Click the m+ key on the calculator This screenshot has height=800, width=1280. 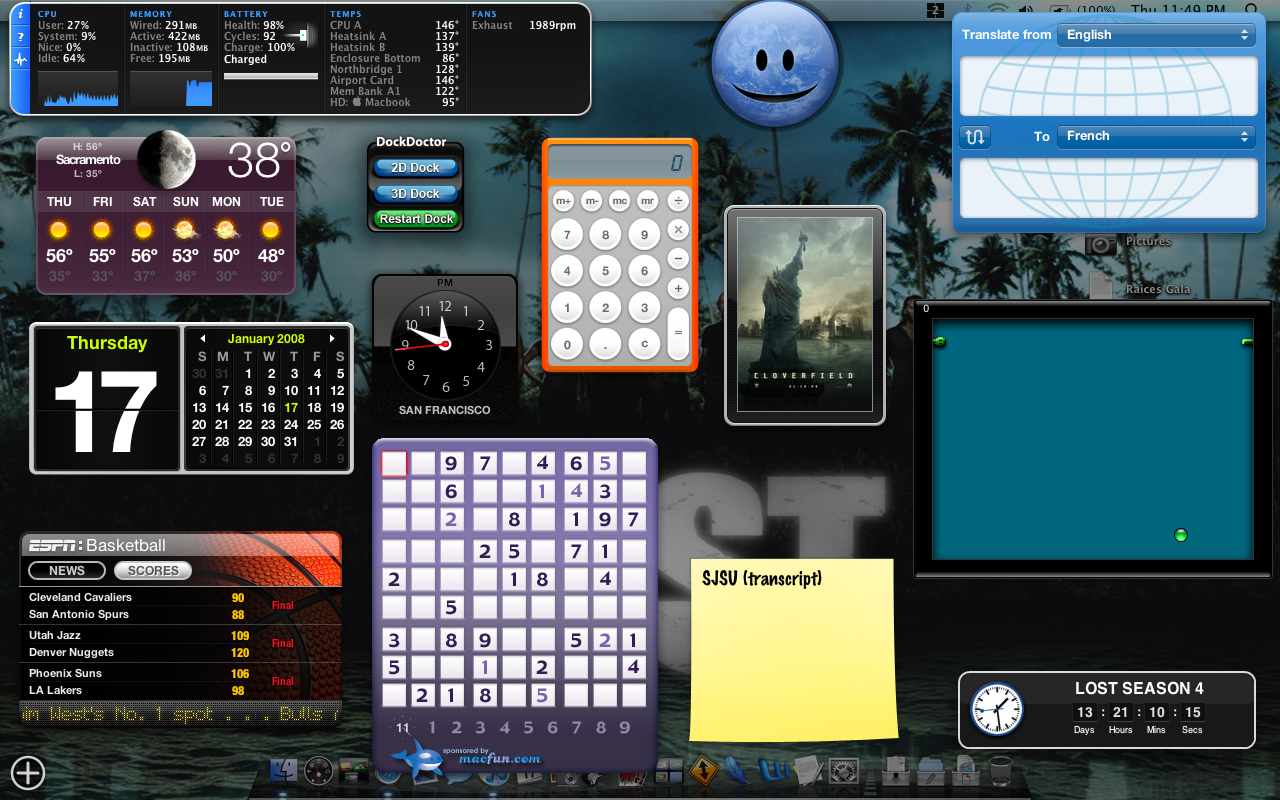(563, 200)
